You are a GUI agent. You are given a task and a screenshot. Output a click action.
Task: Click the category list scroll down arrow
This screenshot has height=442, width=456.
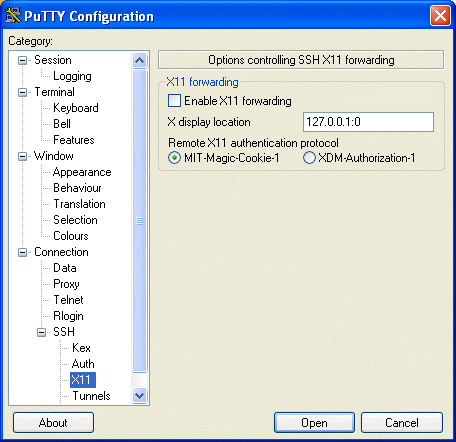coord(139,396)
